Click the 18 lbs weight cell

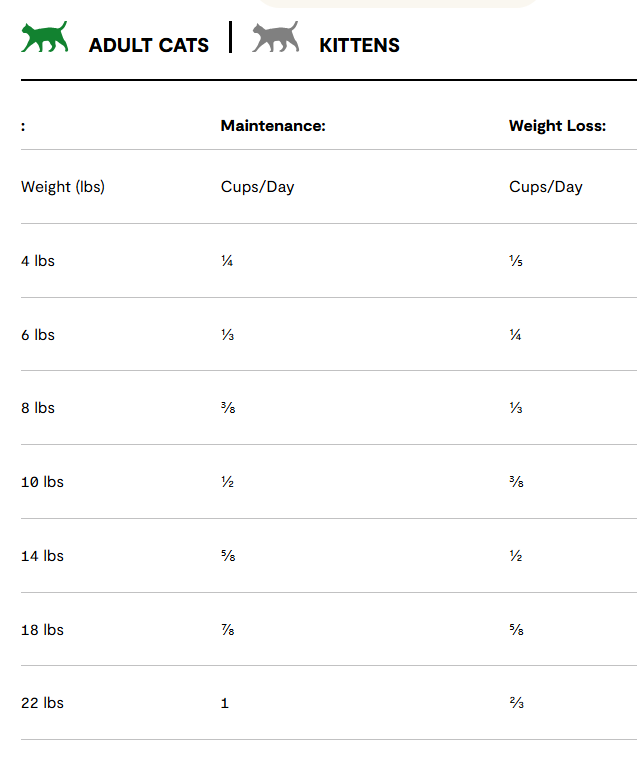[42, 630]
